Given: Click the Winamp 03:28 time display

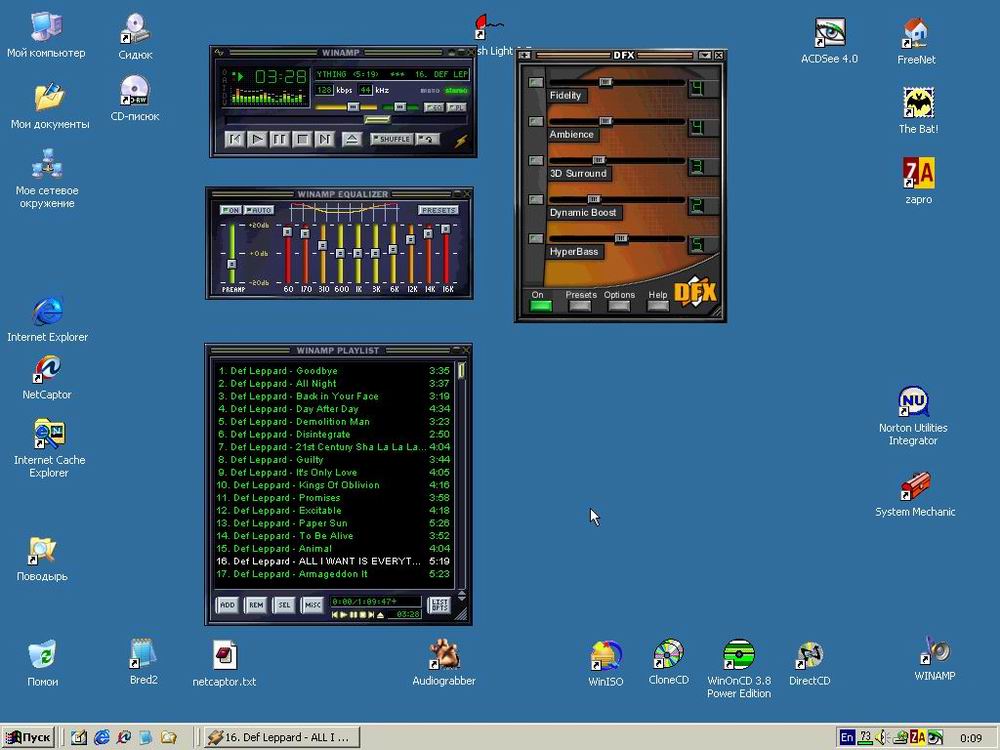Looking at the screenshot, I should click(x=281, y=77).
